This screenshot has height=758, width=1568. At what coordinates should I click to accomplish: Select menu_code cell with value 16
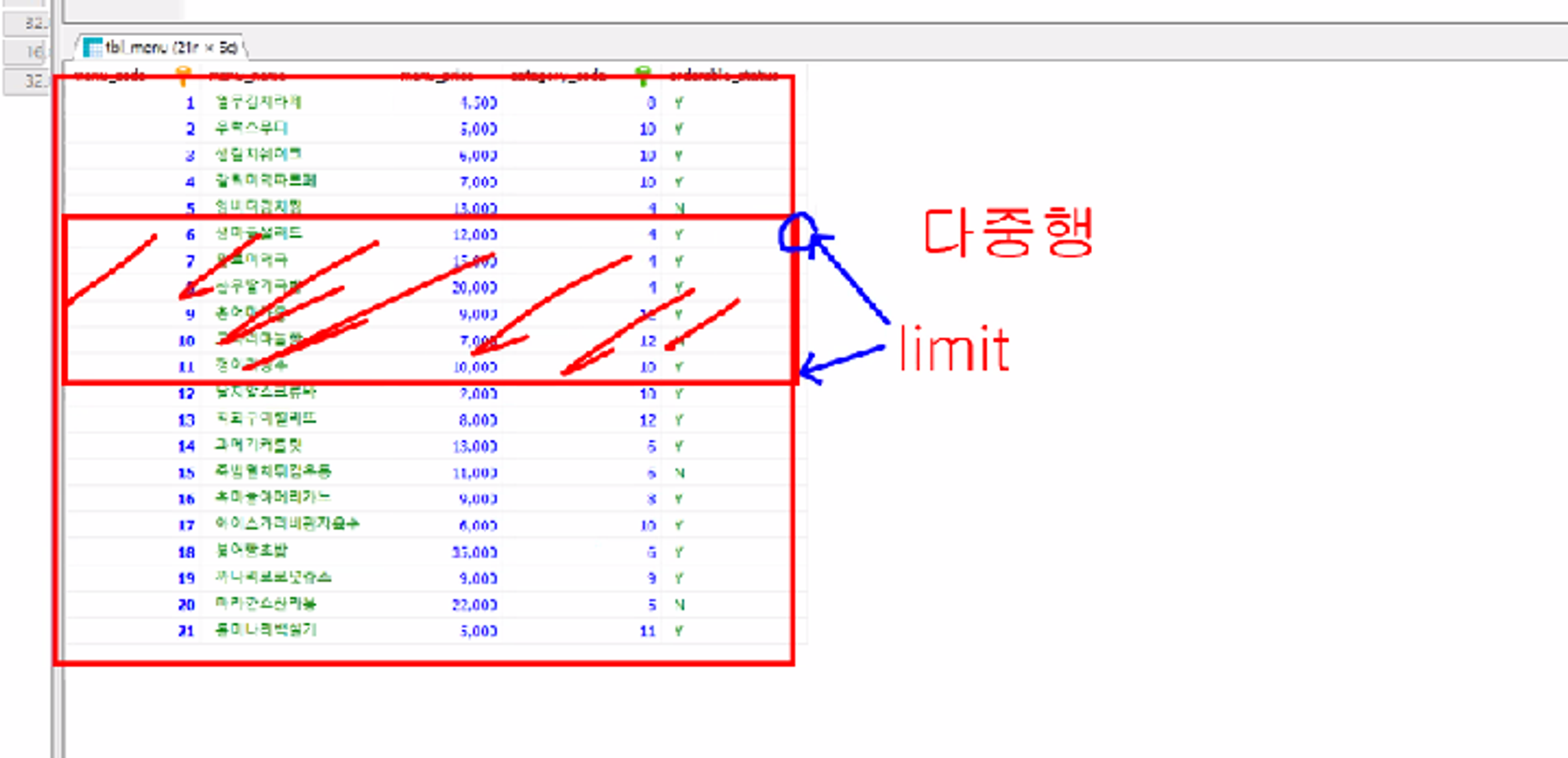(186, 499)
